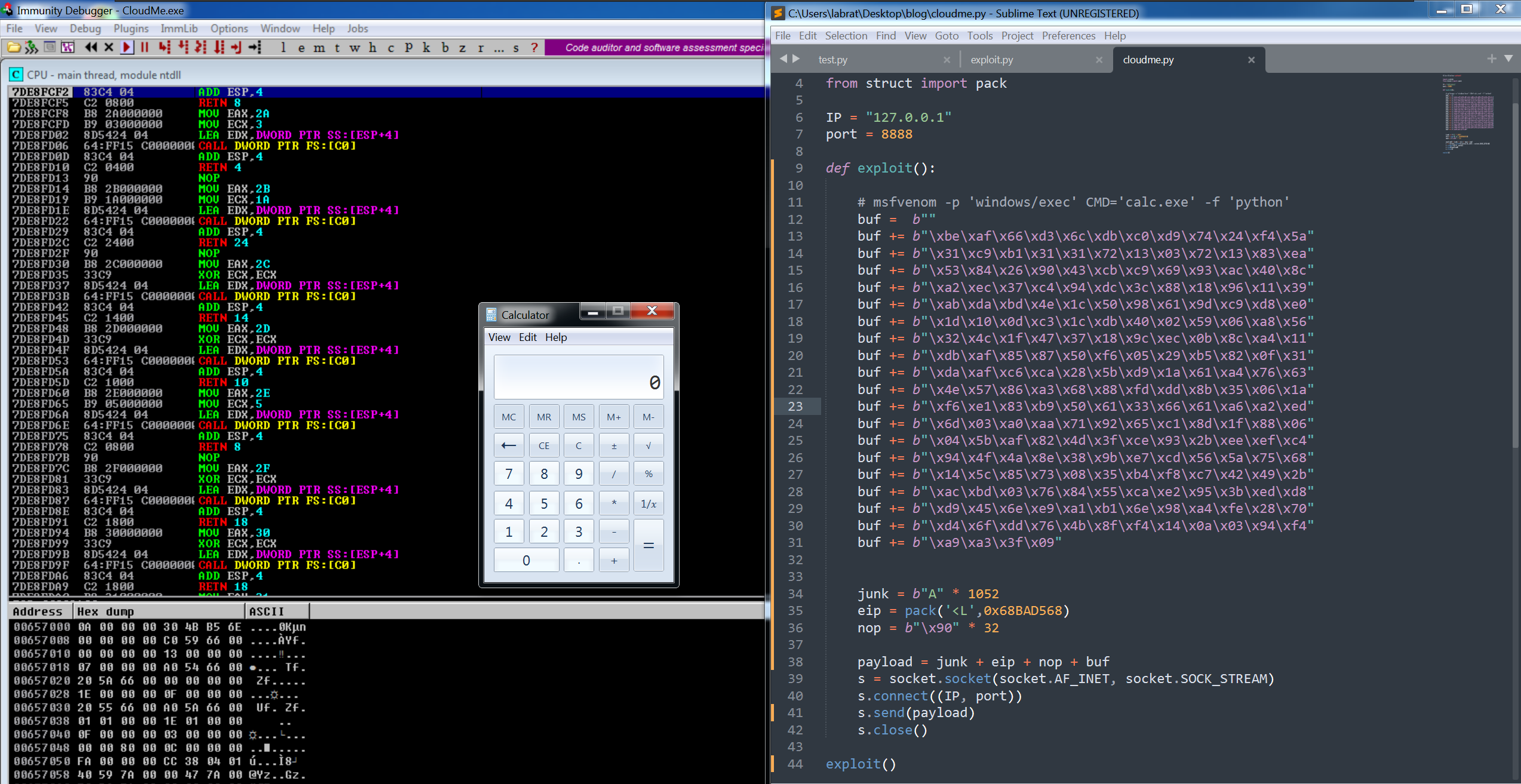Click the Sublime minimap thumbnail
This screenshot has height=784, width=1521.
point(1469,113)
